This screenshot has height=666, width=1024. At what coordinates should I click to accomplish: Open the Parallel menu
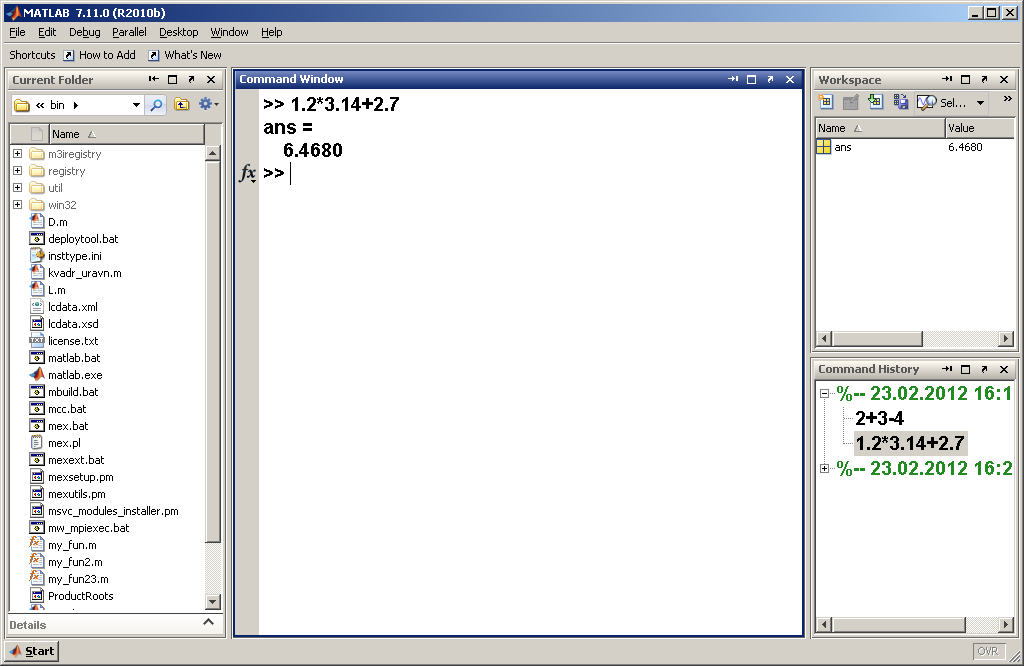pyautogui.click(x=129, y=32)
